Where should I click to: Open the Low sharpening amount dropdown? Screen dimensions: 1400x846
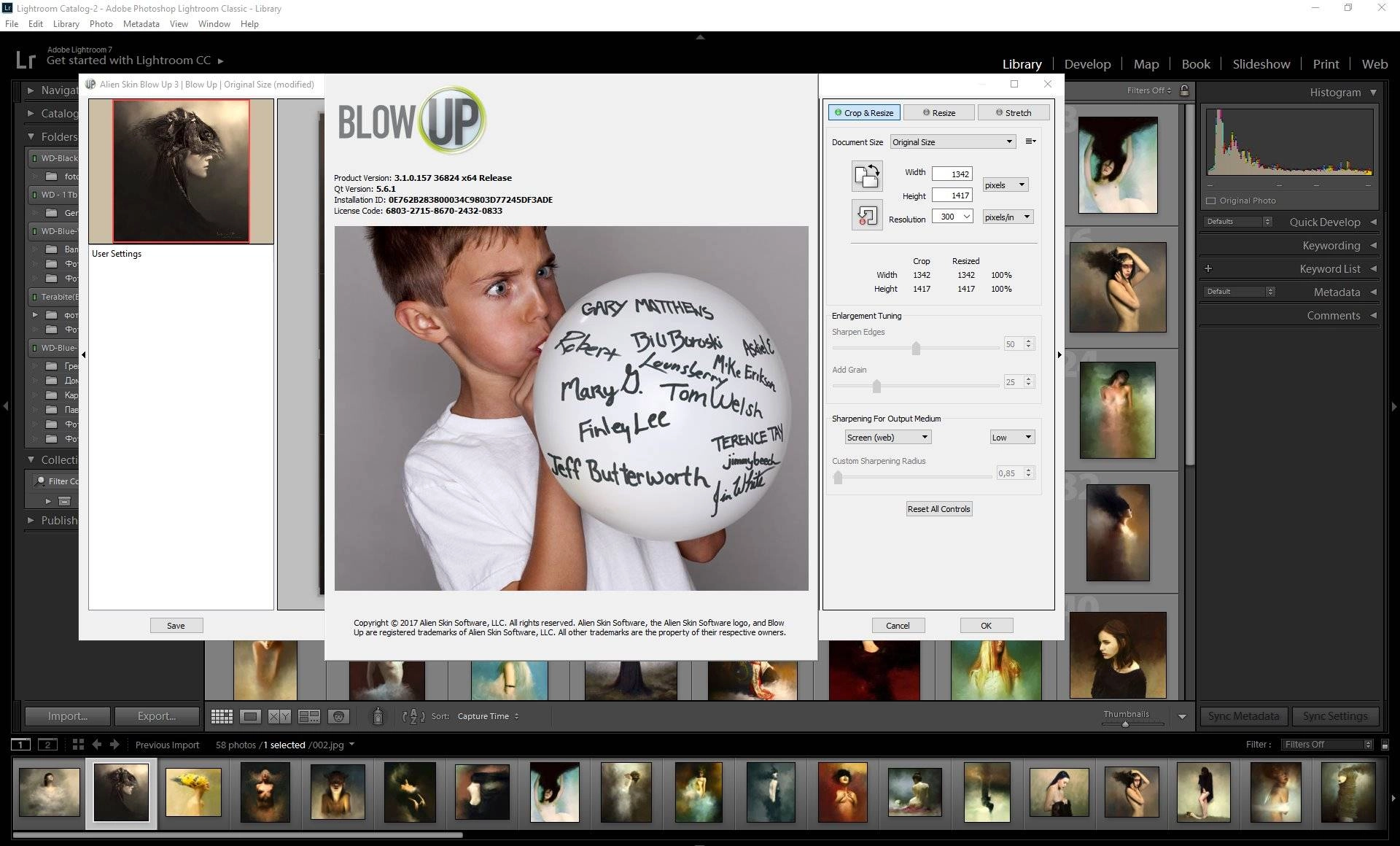[1011, 437]
